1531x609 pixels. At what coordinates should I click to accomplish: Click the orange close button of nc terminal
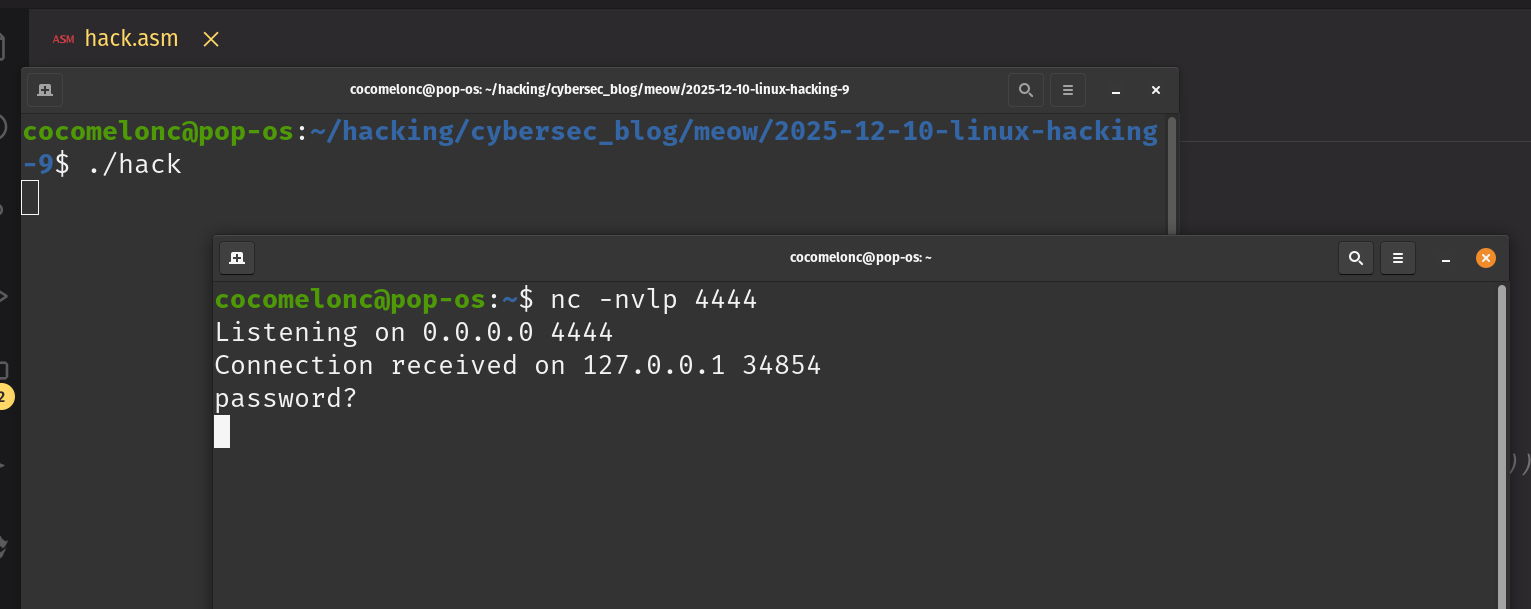(x=1486, y=258)
